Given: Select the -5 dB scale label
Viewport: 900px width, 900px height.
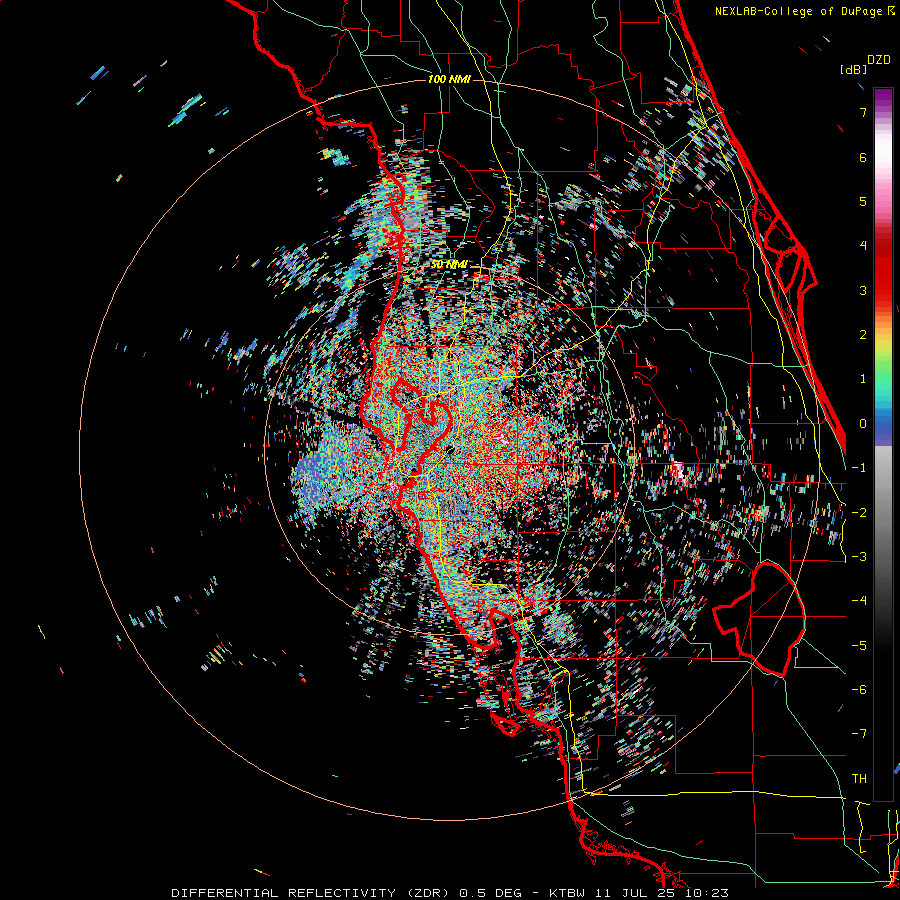Looking at the screenshot, I should 859,645.
